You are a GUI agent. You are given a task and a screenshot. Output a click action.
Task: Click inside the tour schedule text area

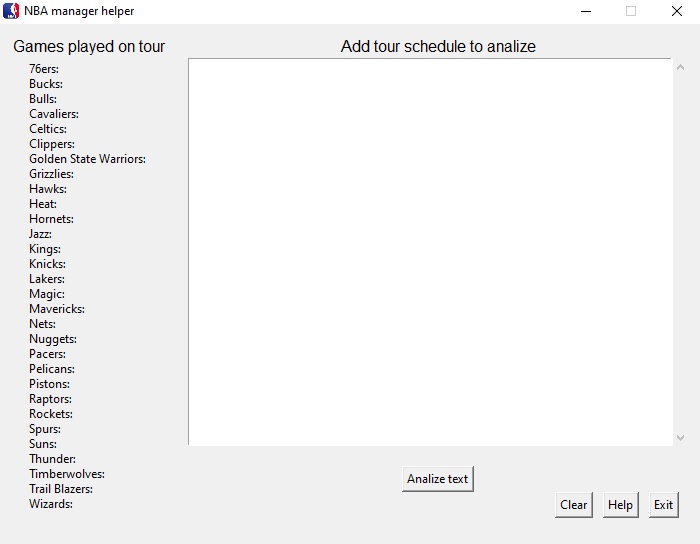(x=430, y=252)
